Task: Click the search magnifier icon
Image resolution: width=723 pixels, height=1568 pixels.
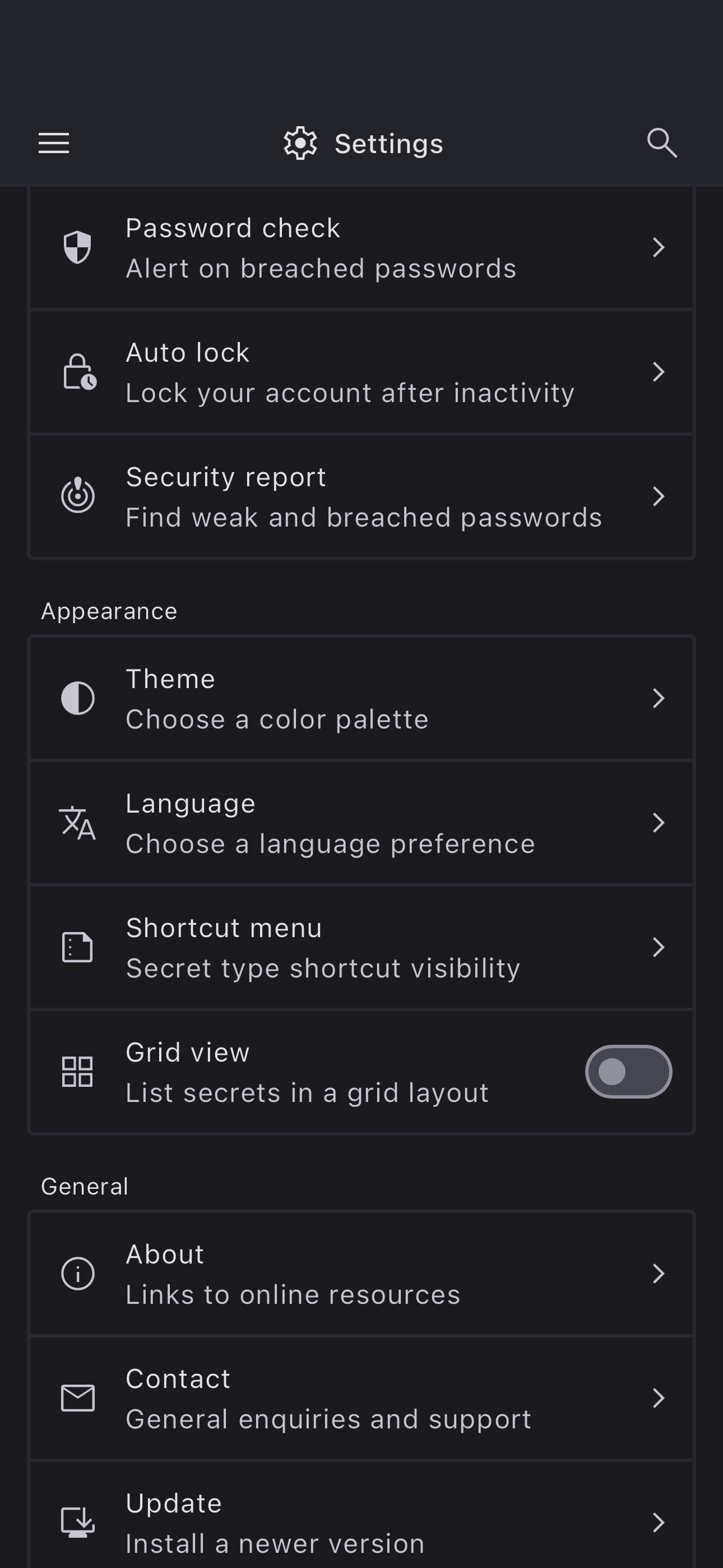Action: (661, 144)
